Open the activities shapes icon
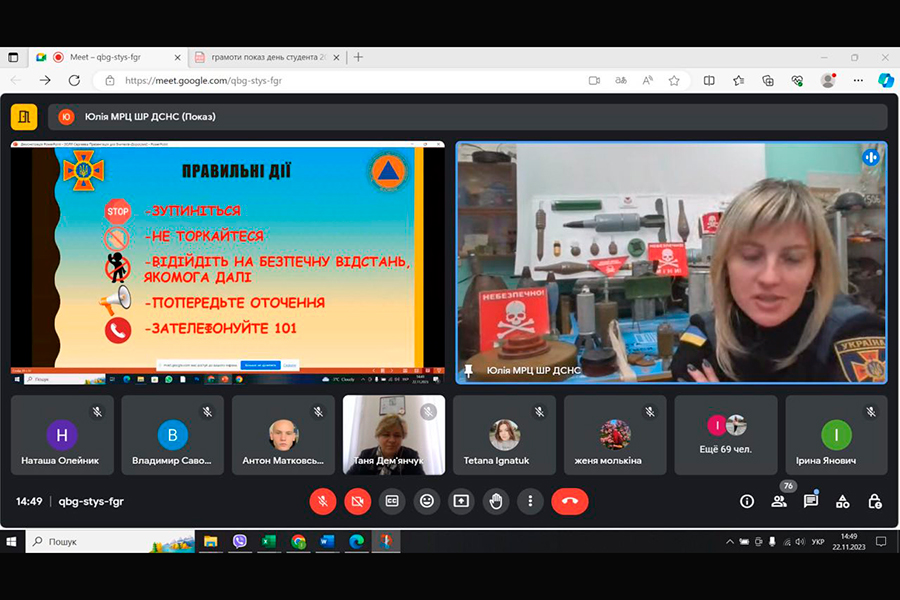This screenshot has height=600, width=900. (x=843, y=501)
